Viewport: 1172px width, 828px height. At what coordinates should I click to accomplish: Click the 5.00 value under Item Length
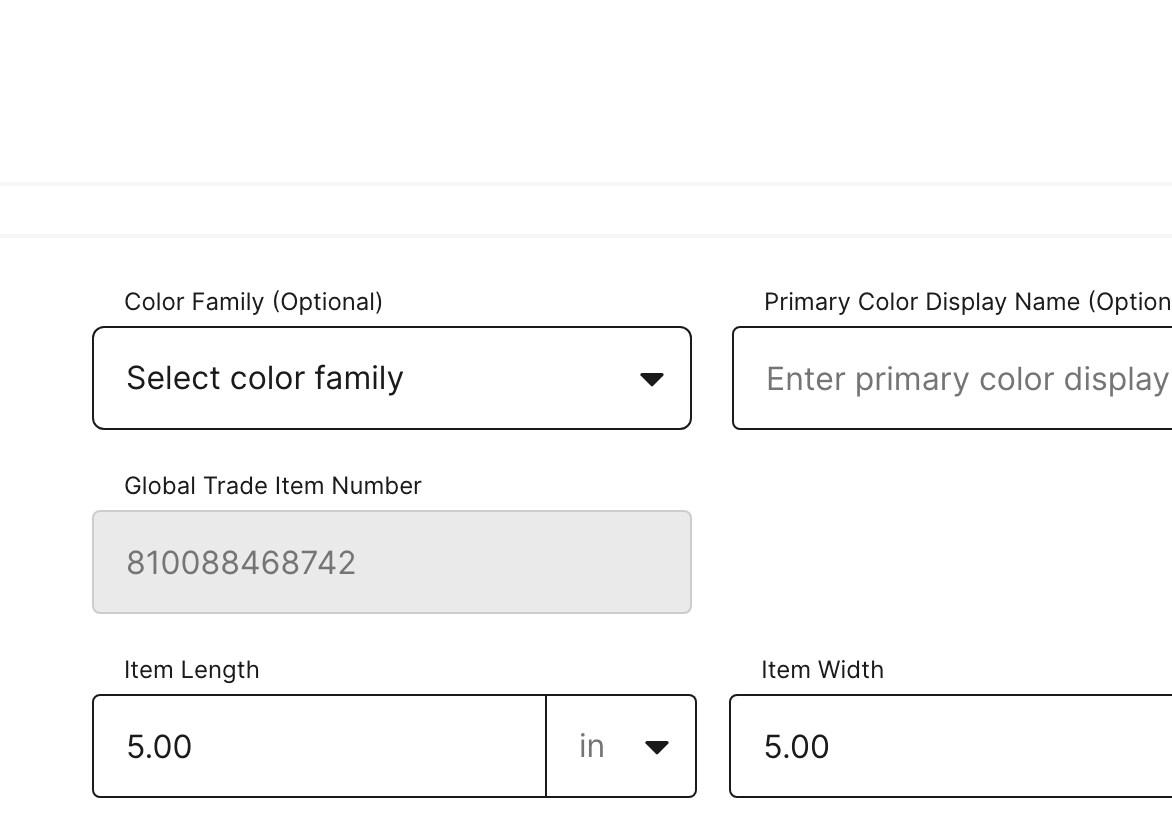(x=159, y=747)
